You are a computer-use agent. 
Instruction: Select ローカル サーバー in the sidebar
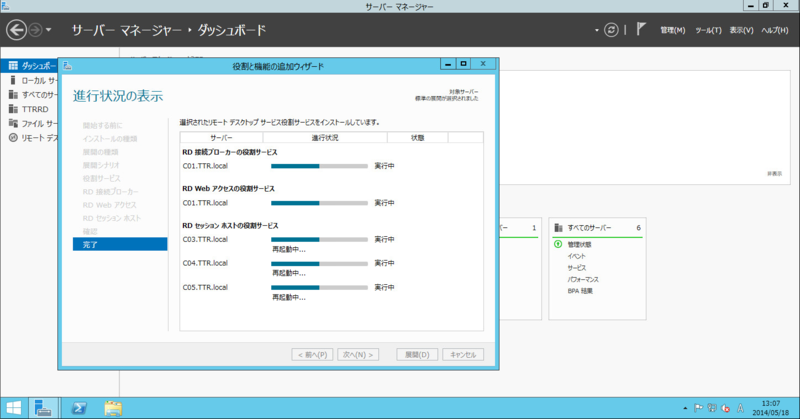[x=29, y=80]
